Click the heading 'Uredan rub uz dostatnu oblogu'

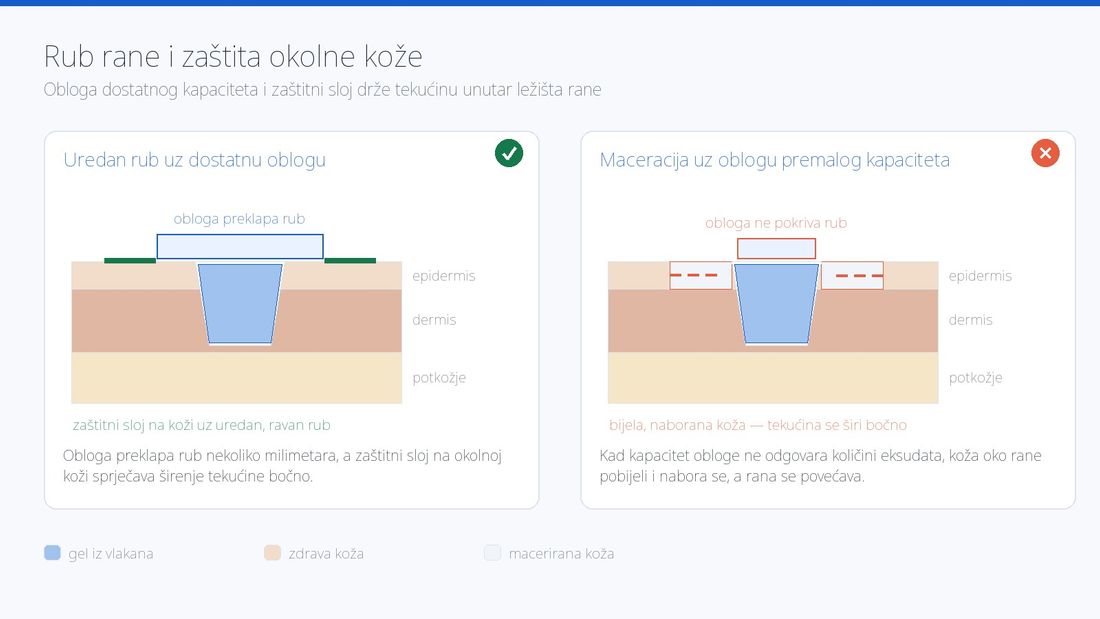(x=194, y=160)
